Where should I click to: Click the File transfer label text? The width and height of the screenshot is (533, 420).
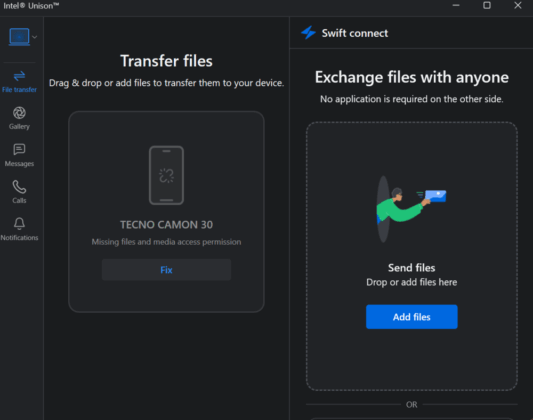(19, 90)
